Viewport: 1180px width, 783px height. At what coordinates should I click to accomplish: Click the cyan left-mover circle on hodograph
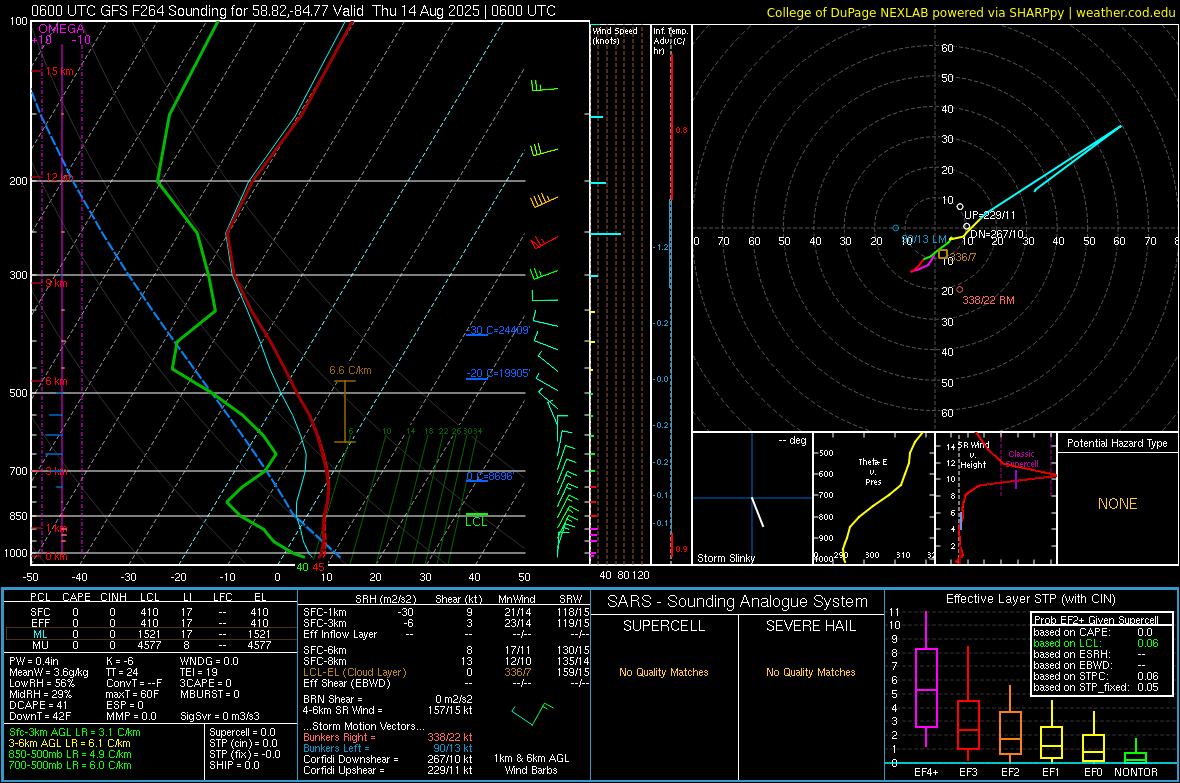coord(896,227)
